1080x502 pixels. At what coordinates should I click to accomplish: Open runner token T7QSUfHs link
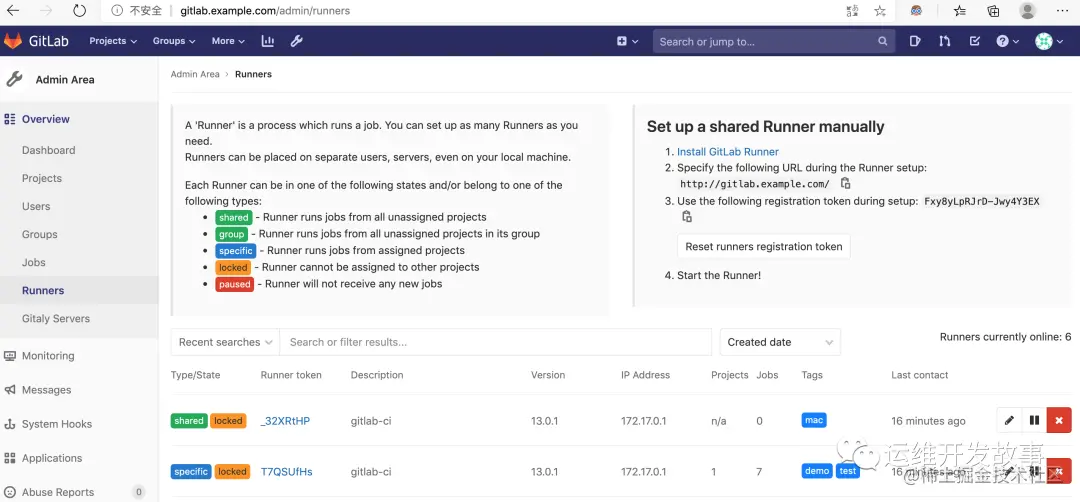286,472
